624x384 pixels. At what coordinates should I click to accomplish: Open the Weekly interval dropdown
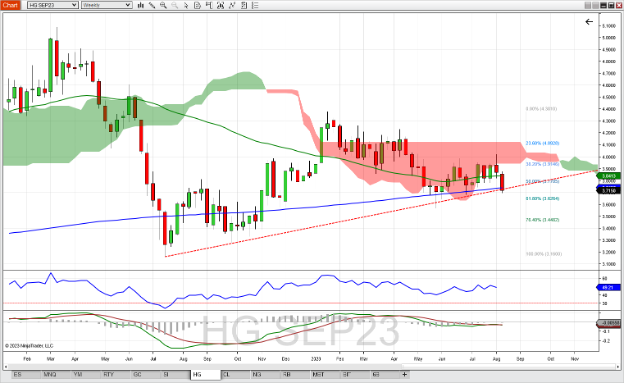(x=107, y=5)
